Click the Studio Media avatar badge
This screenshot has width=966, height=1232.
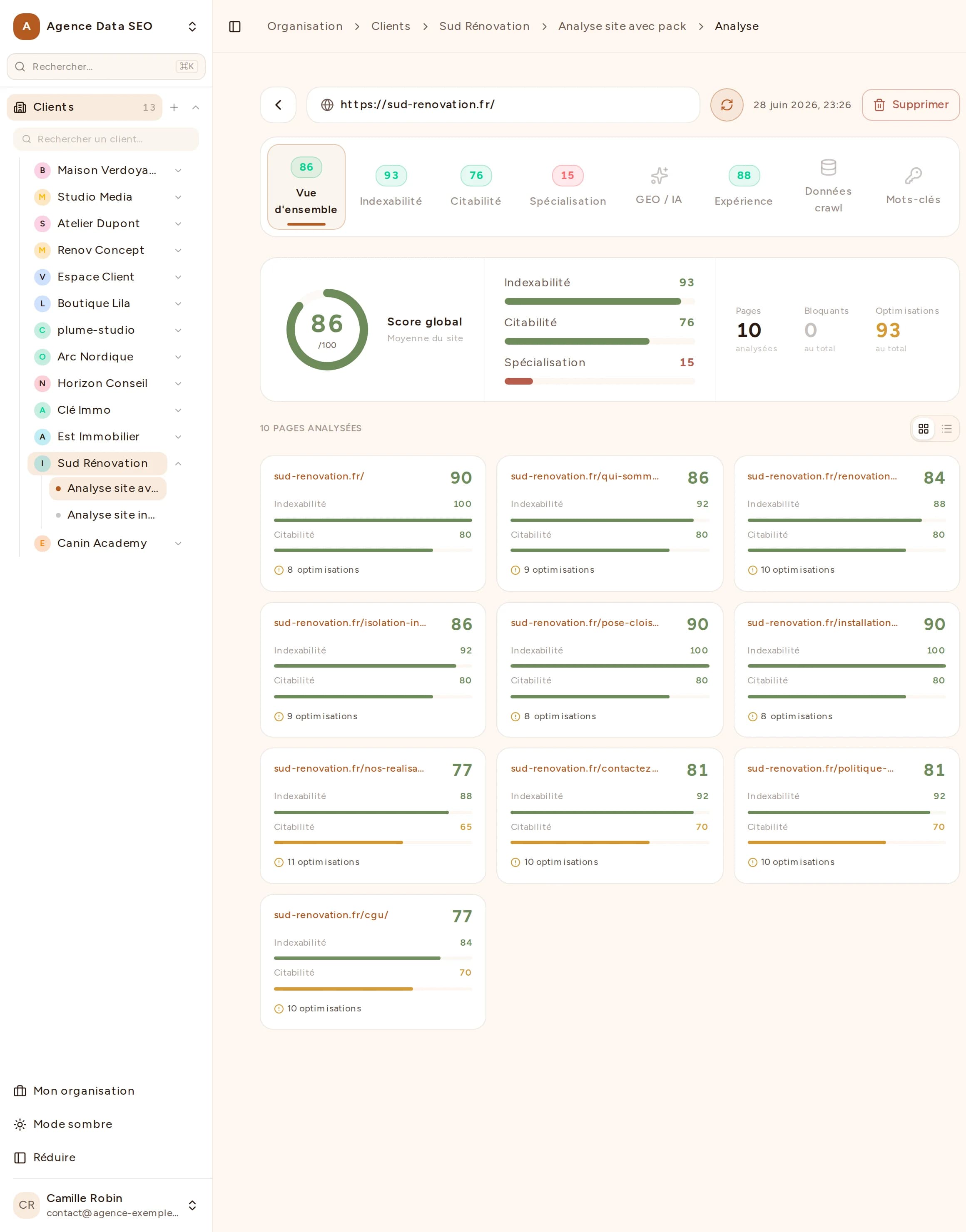(x=42, y=197)
